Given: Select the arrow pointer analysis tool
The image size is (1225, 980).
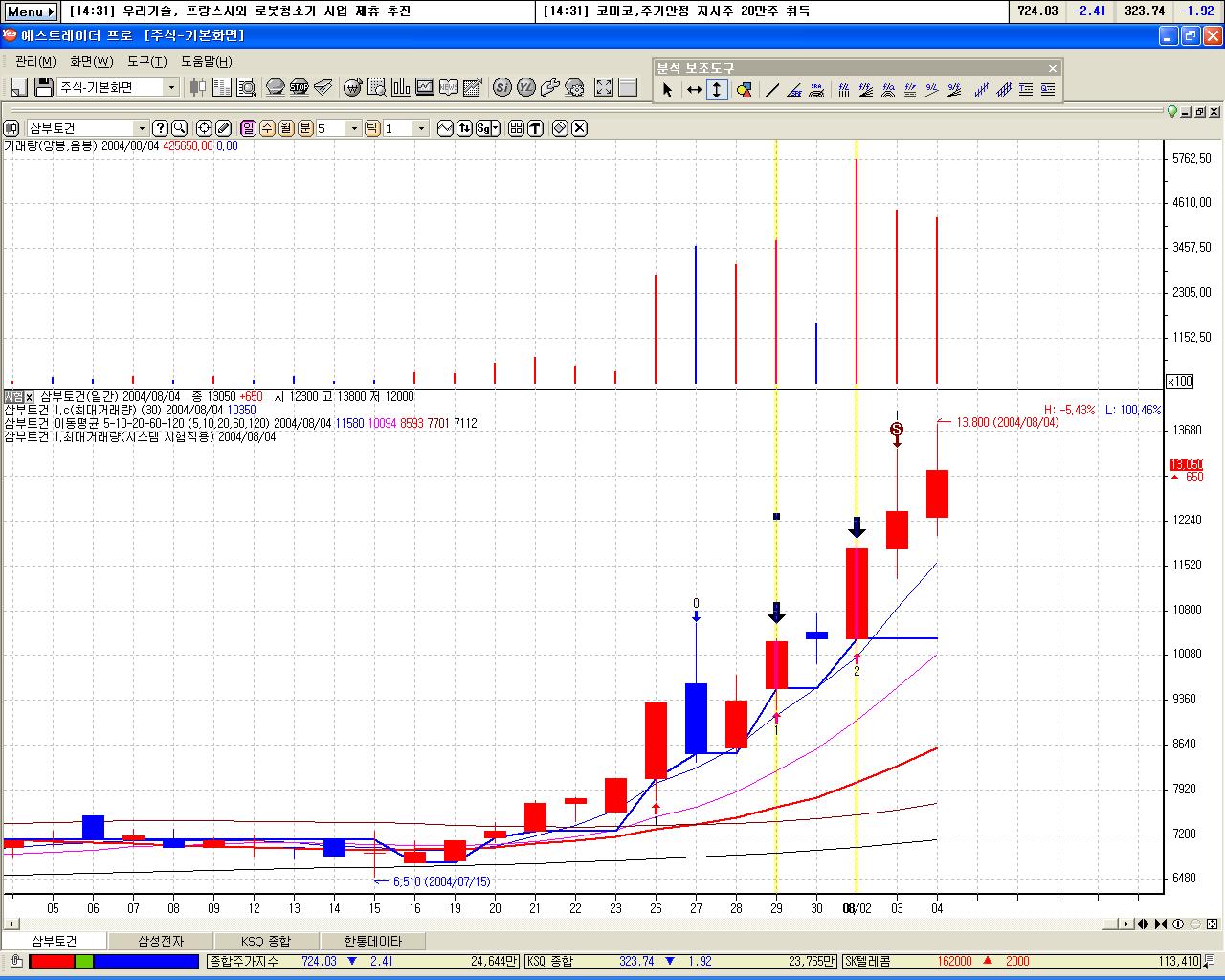Looking at the screenshot, I should (667, 90).
